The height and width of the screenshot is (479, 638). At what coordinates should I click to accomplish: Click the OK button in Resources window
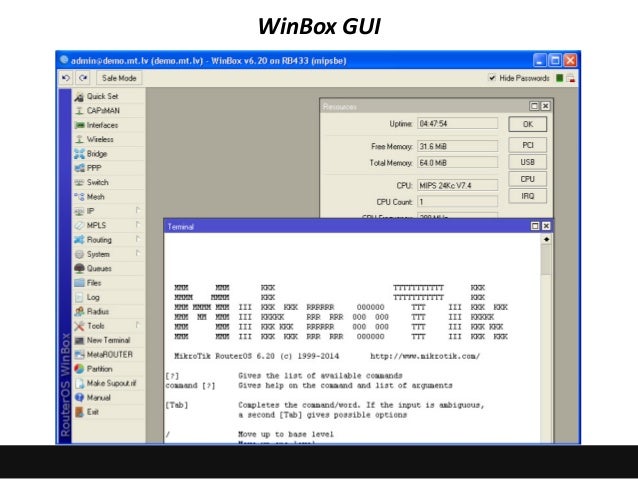click(x=527, y=124)
